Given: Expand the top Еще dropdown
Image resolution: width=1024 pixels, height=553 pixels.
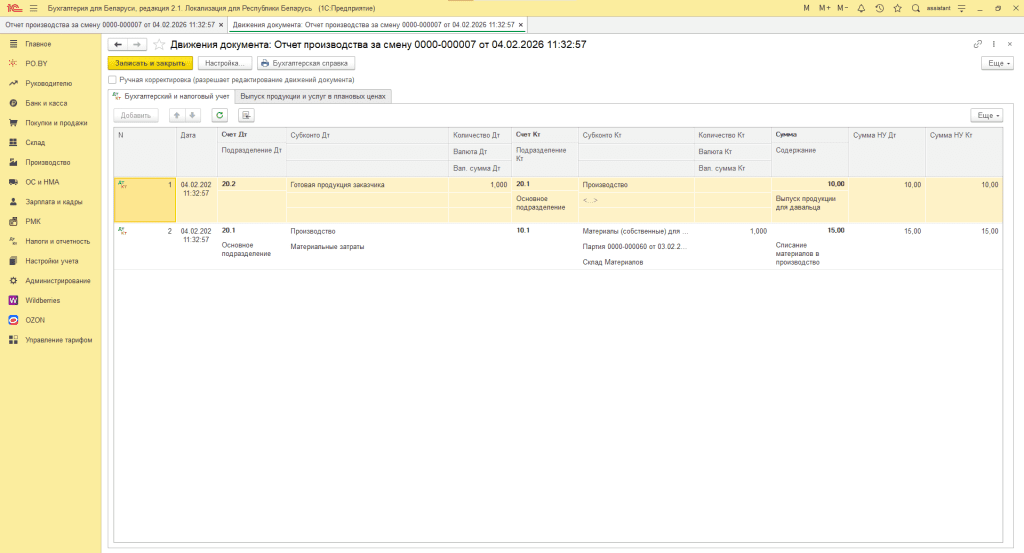Looking at the screenshot, I should tap(997, 63).
